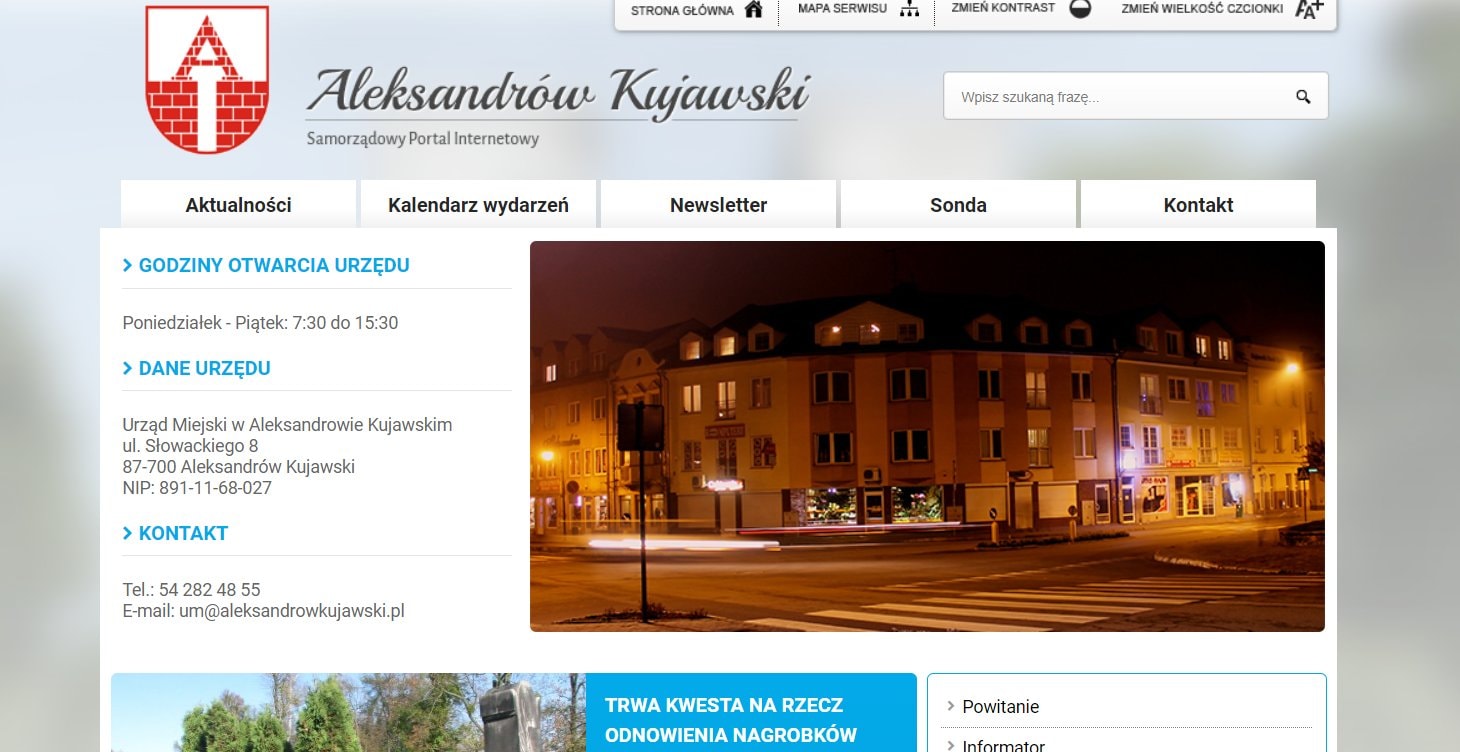Screen dimensions: 1460x752
Task: Click the font size change icon
Action: (x=1308, y=9)
